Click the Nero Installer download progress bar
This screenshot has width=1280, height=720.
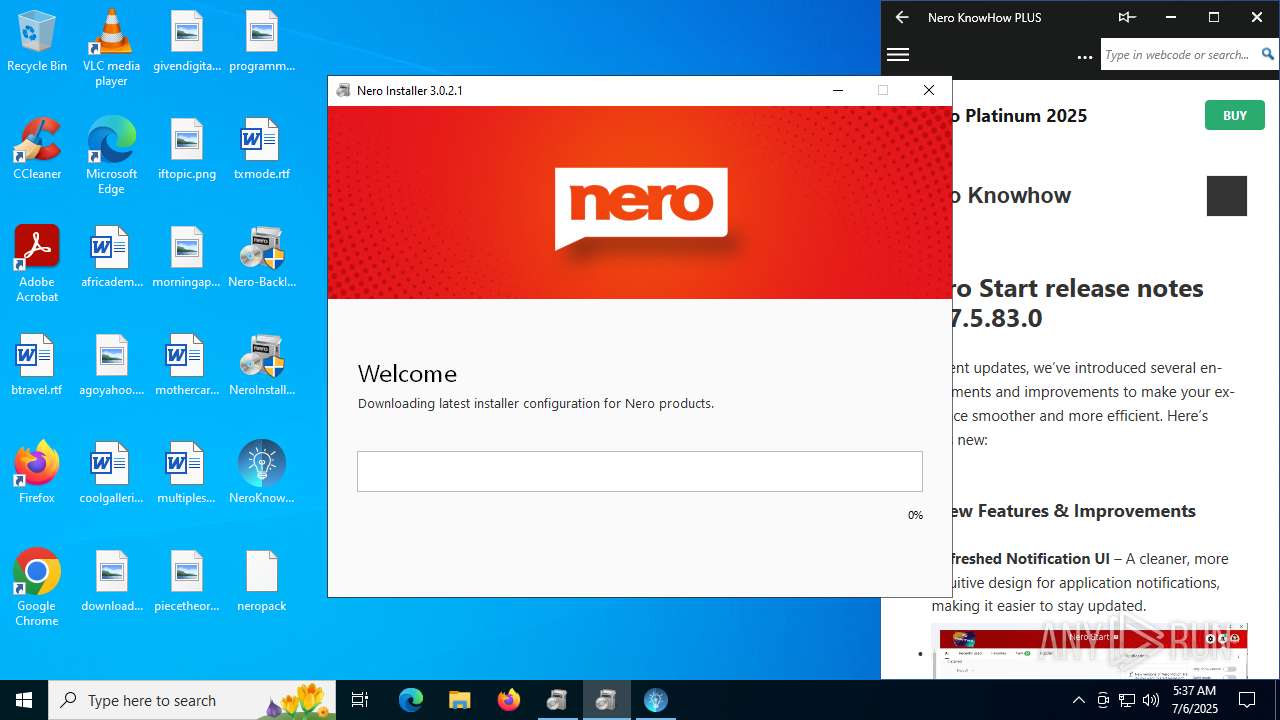(x=640, y=471)
